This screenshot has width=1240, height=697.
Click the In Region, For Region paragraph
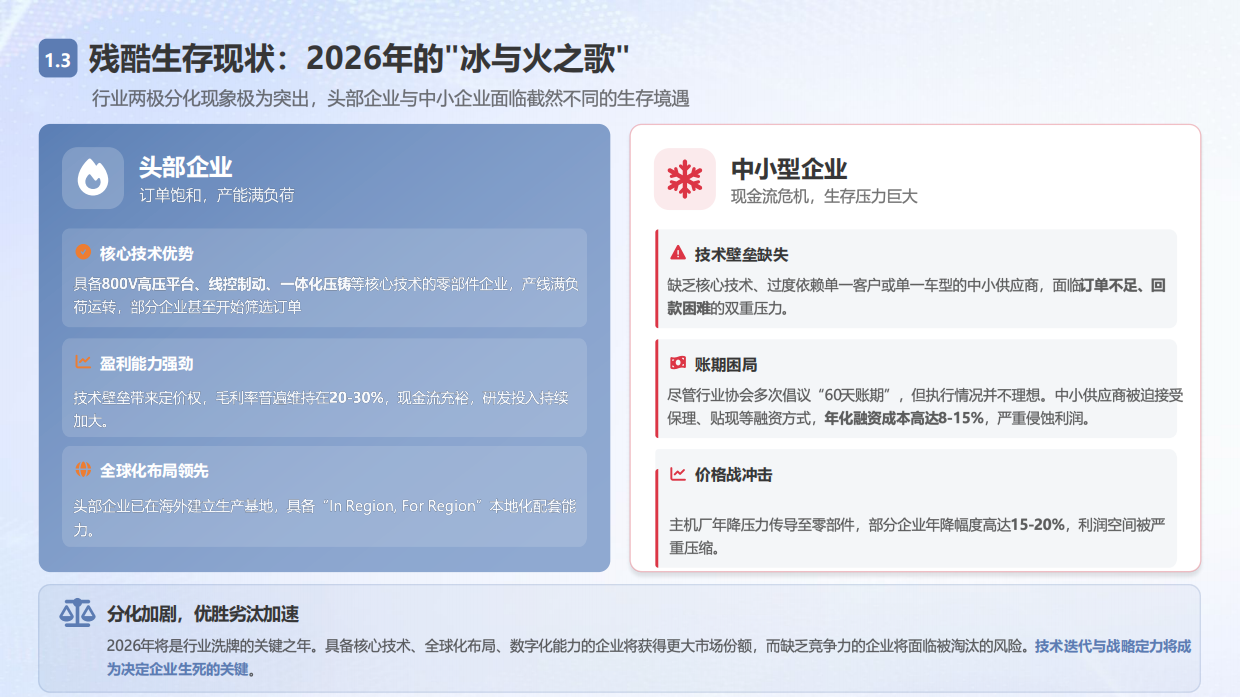(x=325, y=517)
